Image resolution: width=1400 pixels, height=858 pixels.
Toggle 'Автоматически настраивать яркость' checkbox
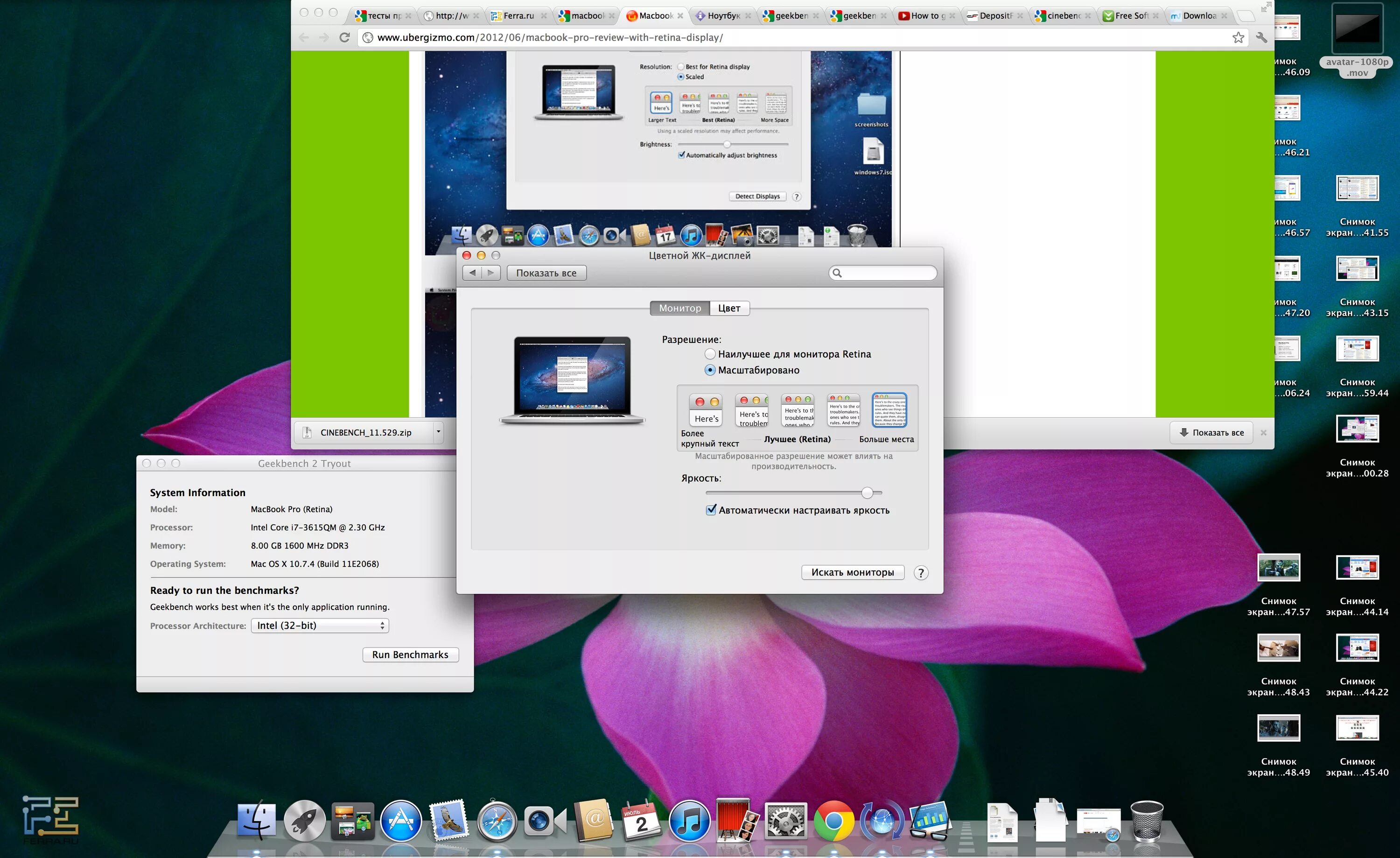(711, 510)
